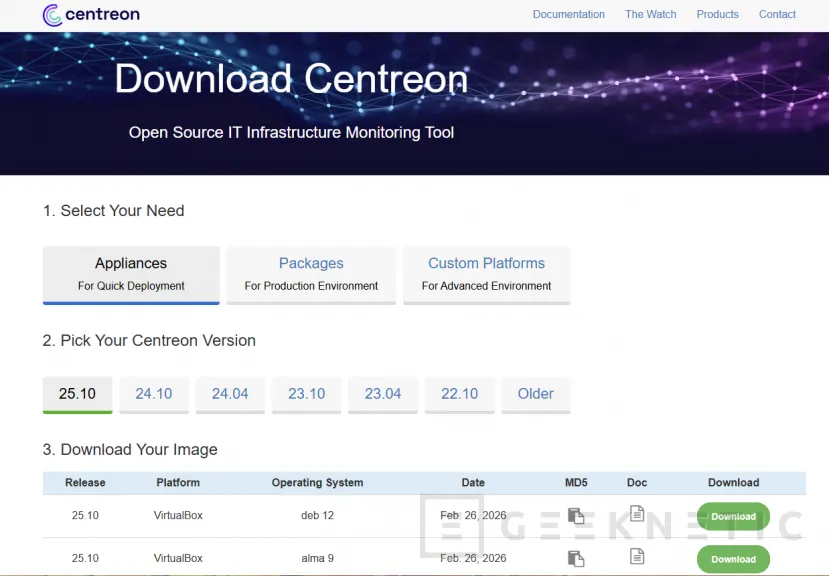Copy the MD5 checksum for deb 12
The image size is (829, 576).
click(576, 515)
